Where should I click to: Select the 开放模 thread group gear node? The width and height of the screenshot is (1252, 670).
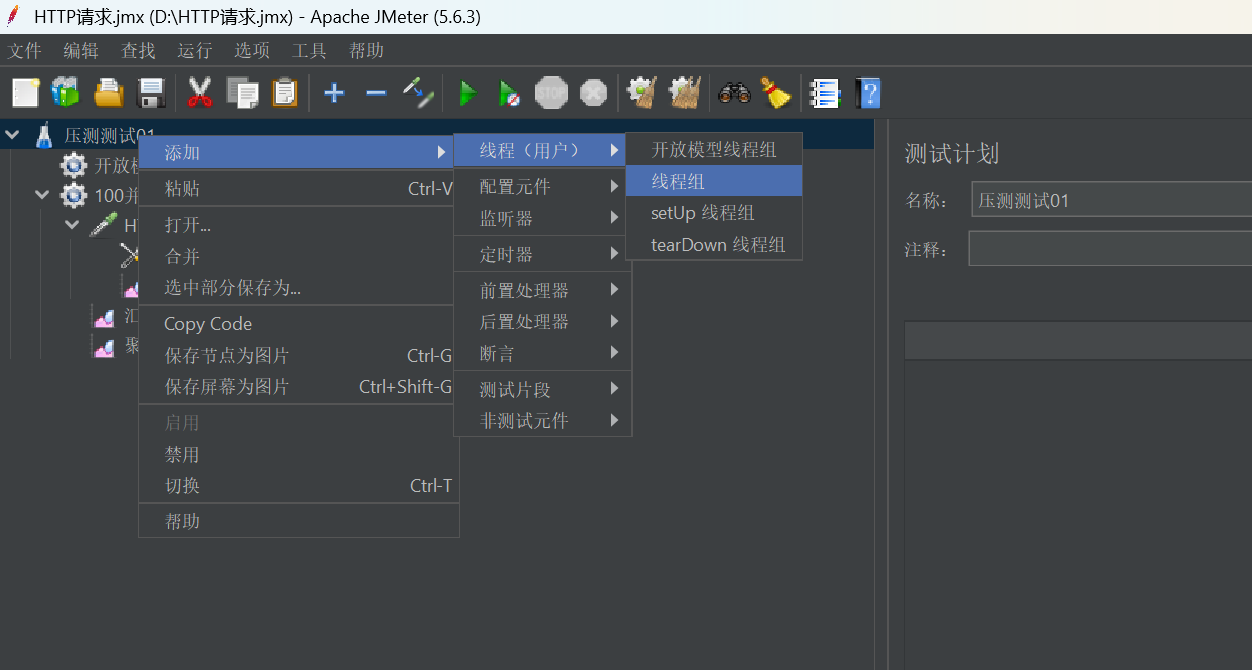pos(100,165)
